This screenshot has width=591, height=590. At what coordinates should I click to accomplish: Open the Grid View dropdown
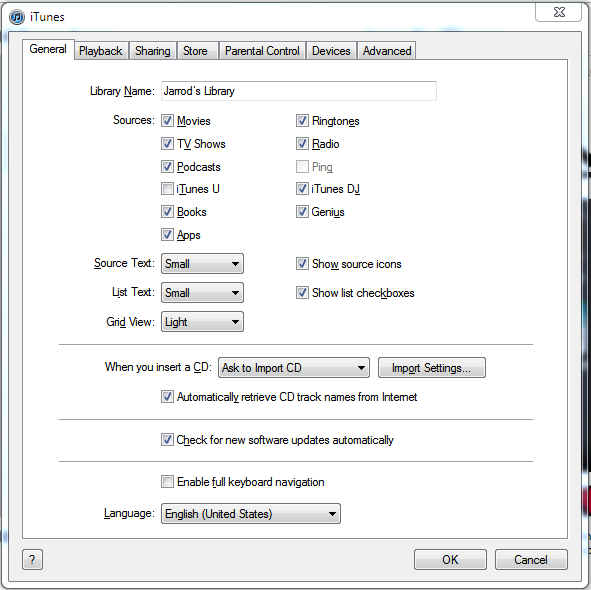click(x=202, y=322)
